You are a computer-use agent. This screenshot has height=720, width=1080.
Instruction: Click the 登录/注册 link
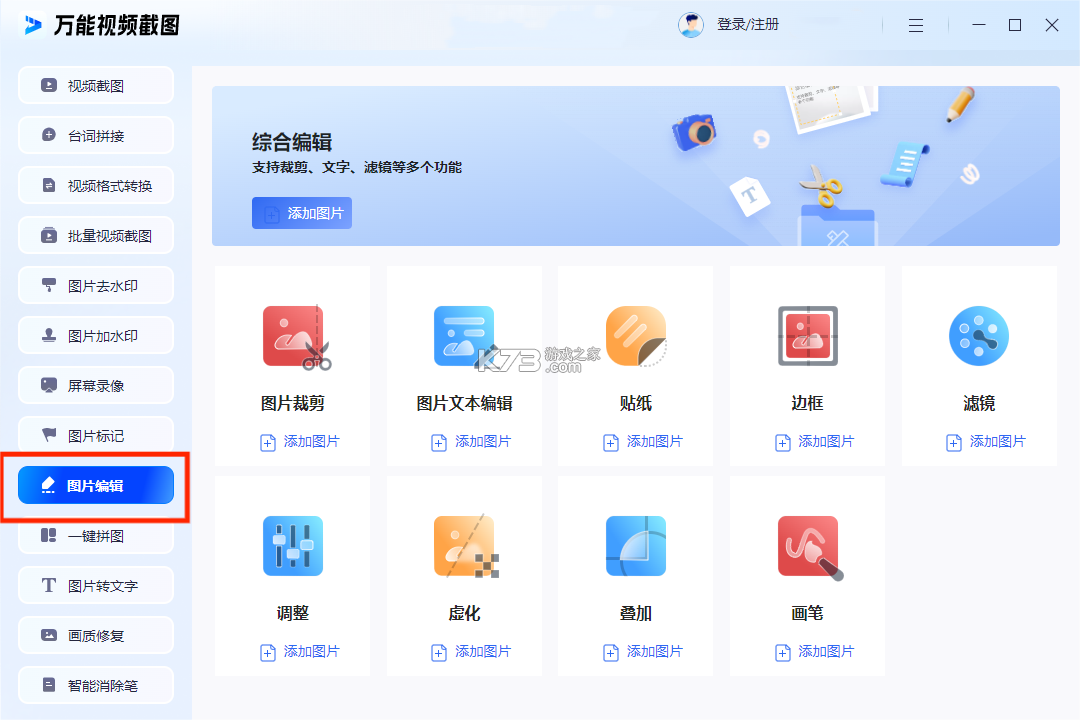[748, 25]
